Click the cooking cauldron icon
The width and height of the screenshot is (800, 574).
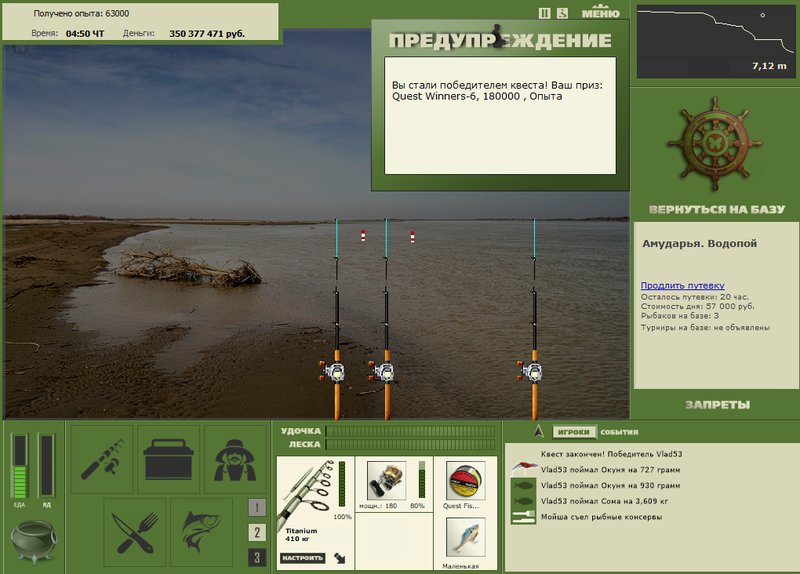tap(34, 541)
